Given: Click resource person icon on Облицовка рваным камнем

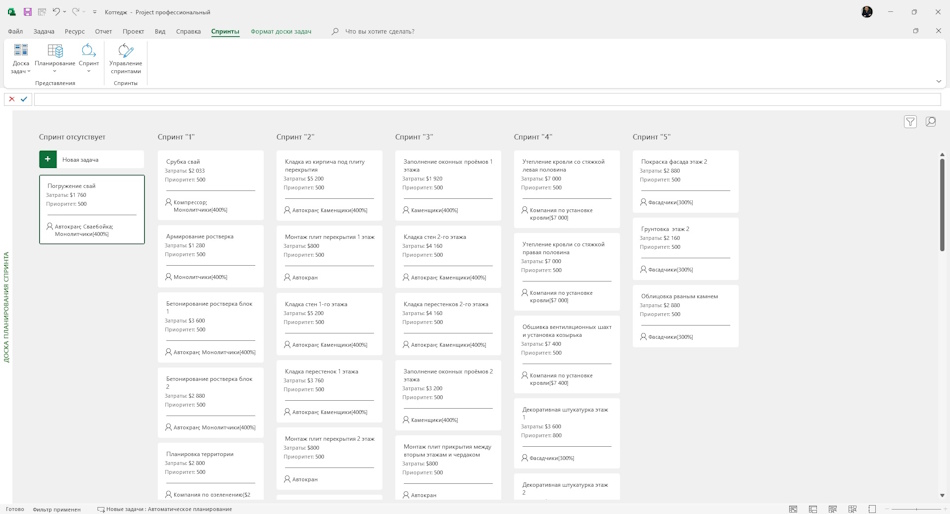Looking at the screenshot, I should (643, 336).
